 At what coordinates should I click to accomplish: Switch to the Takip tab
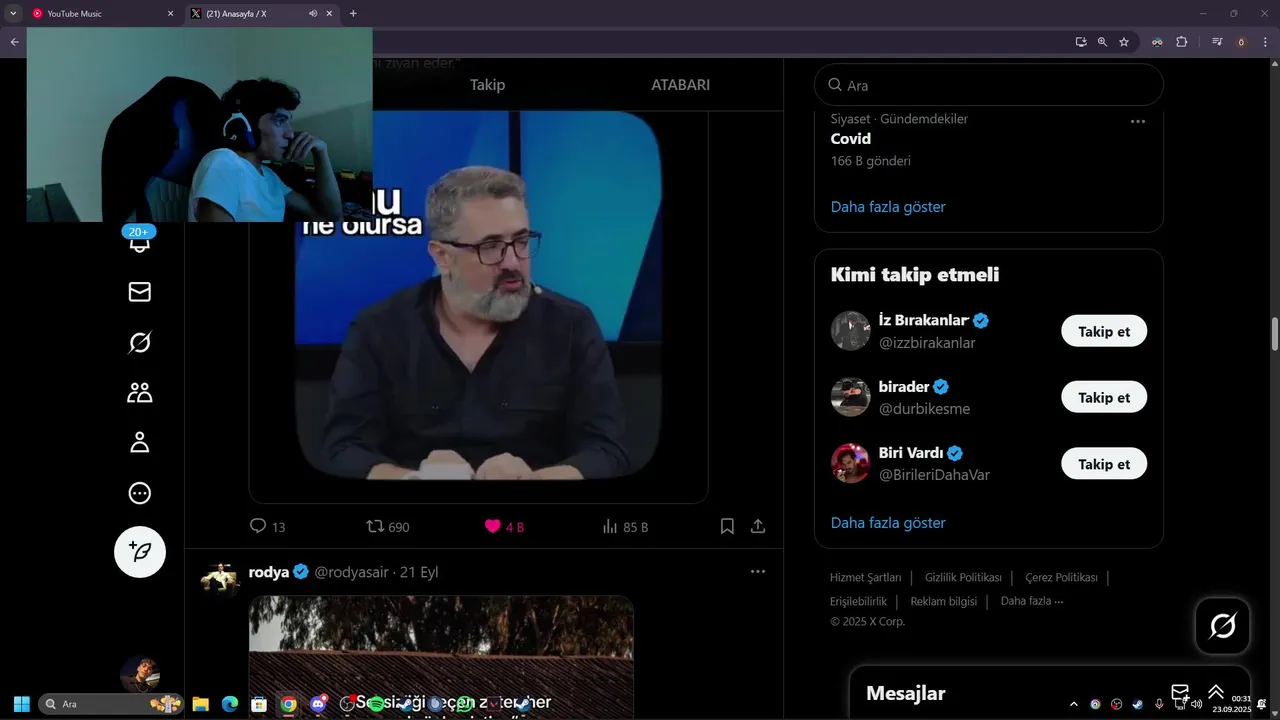pyautogui.click(x=488, y=85)
